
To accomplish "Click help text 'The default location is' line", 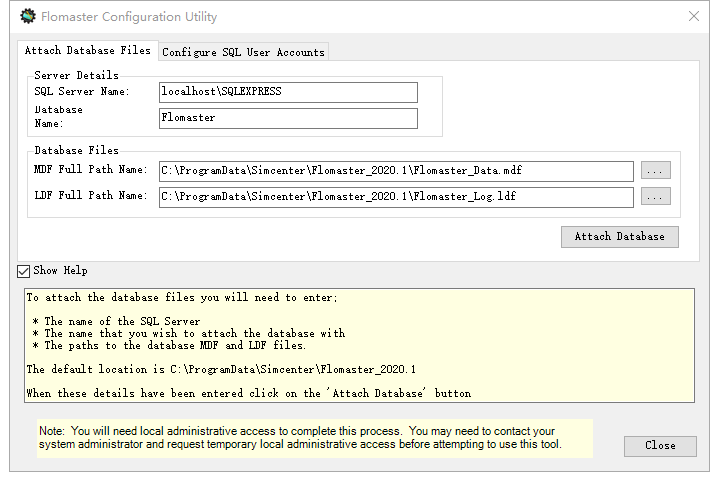I will point(221,370).
